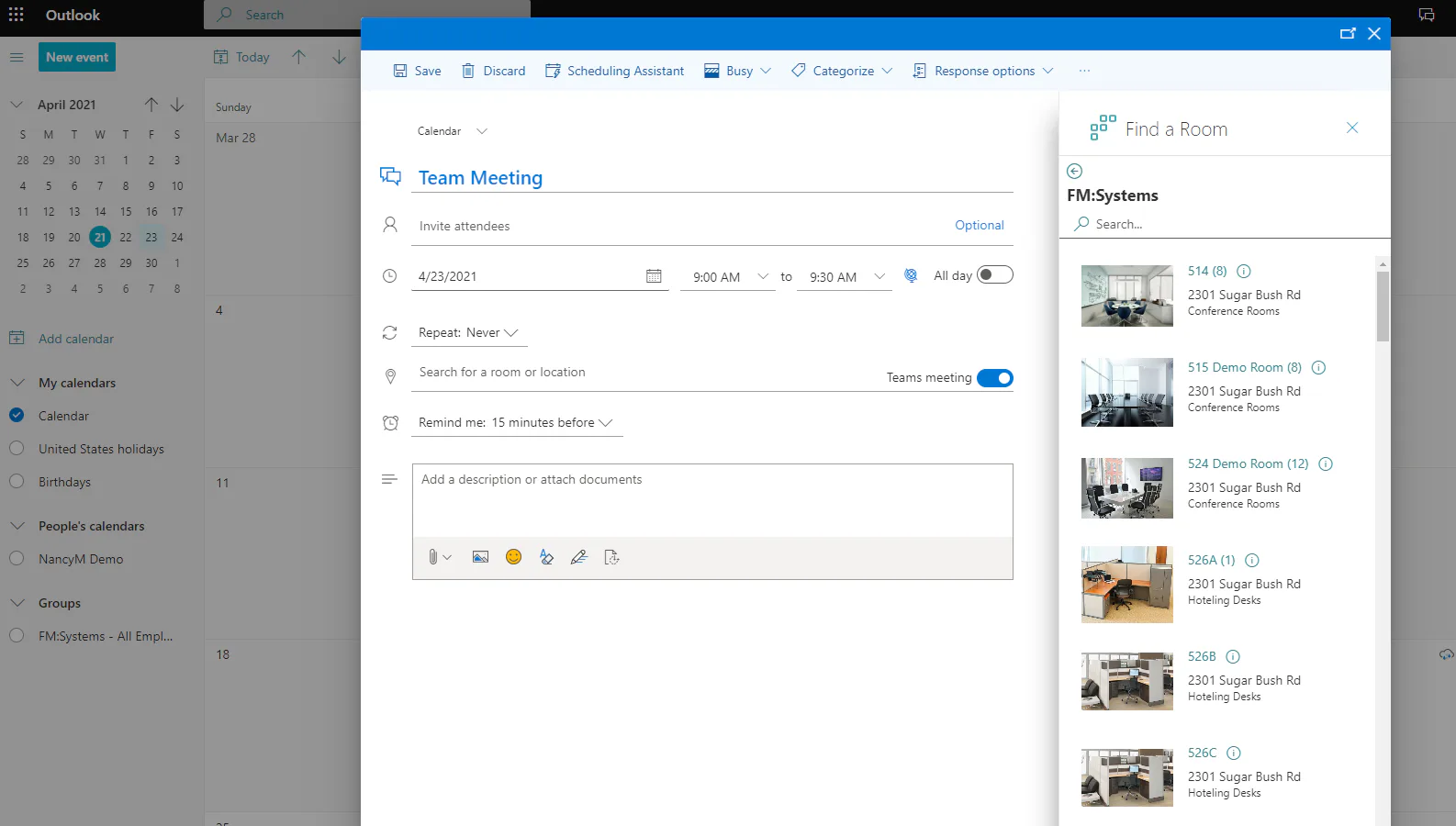Click the 515 Demo Room thumbnail
Image resolution: width=1456 pixels, height=826 pixels.
click(1127, 392)
